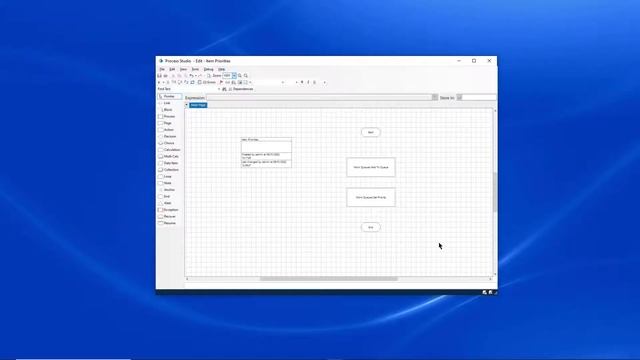Click in the Expression input field
Viewport: 640px width, 360px height.
[319, 98]
